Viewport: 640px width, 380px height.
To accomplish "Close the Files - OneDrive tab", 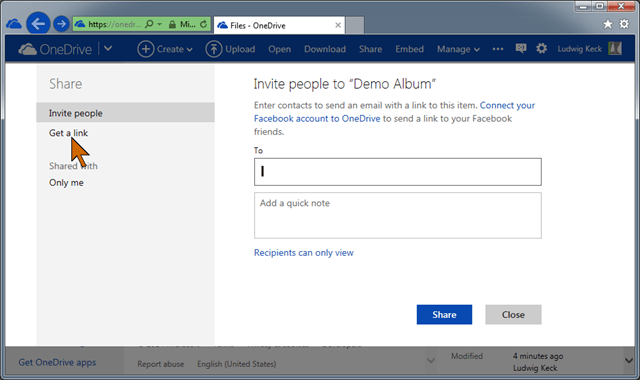I will [x=338, y=25].
